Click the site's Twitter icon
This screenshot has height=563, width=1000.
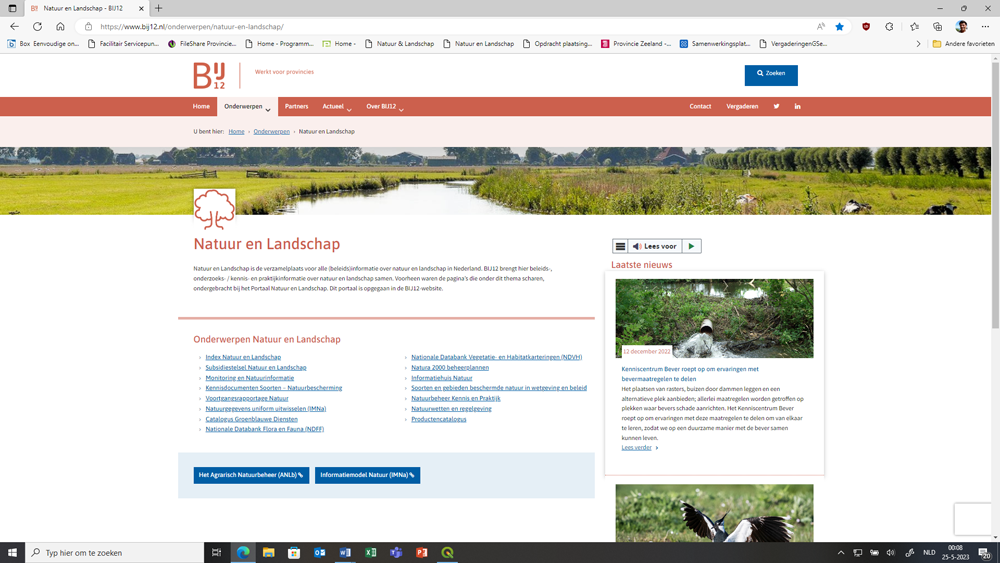click(776, 106)
